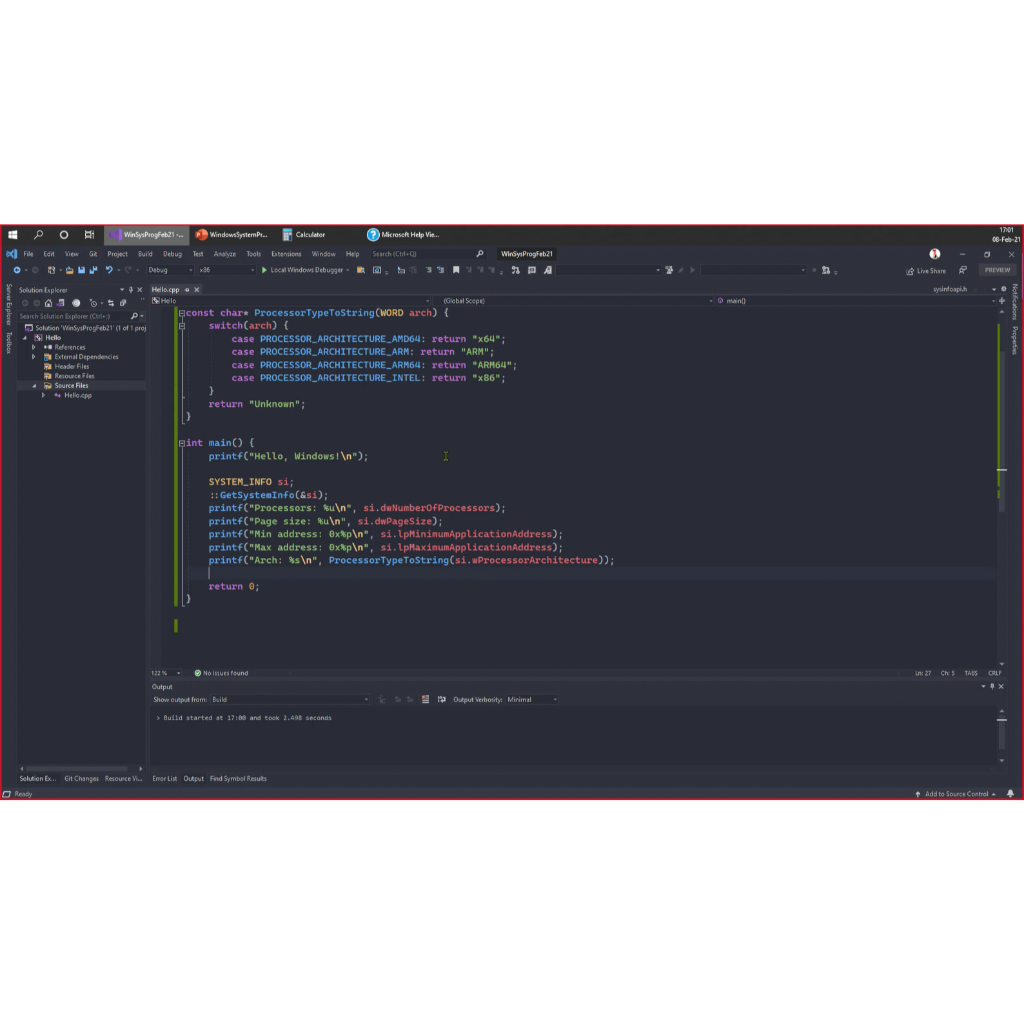The height and width of the screenshot is (1024, 1024).
Task: Click Sync with Active Document icon
Action: [x=111, y=303]
